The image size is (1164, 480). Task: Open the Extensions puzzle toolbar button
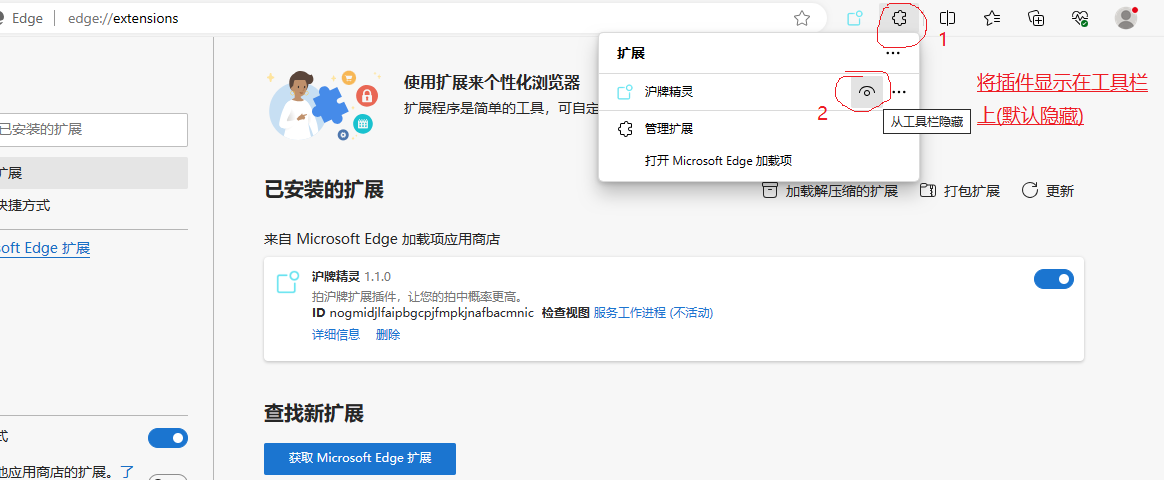[900, 19]
